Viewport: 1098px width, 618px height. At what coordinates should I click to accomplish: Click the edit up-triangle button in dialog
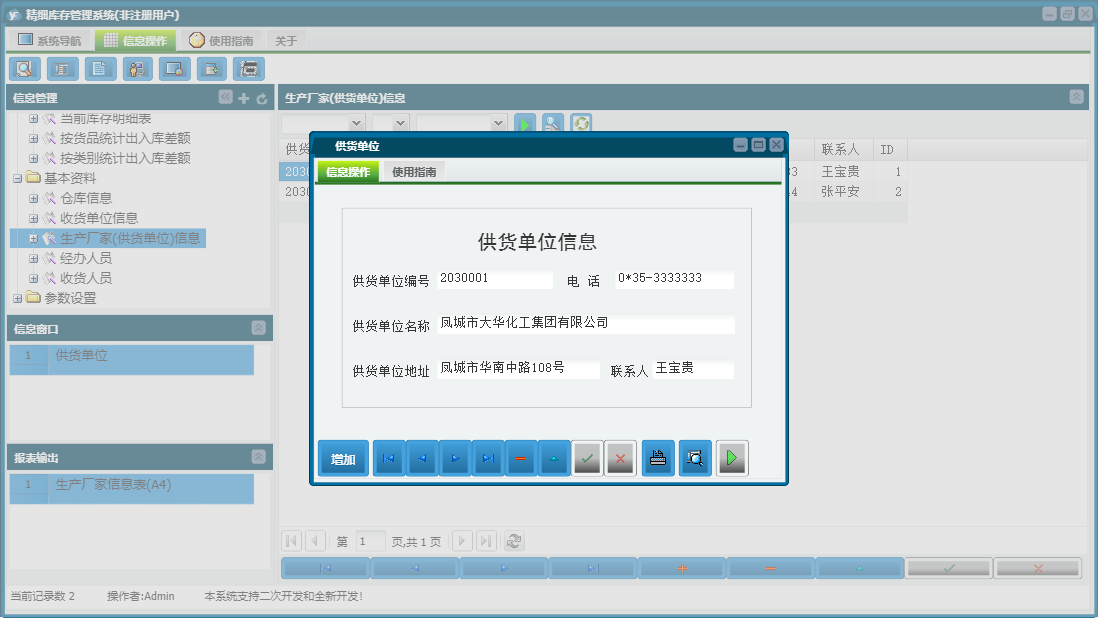tap(554, 458)
